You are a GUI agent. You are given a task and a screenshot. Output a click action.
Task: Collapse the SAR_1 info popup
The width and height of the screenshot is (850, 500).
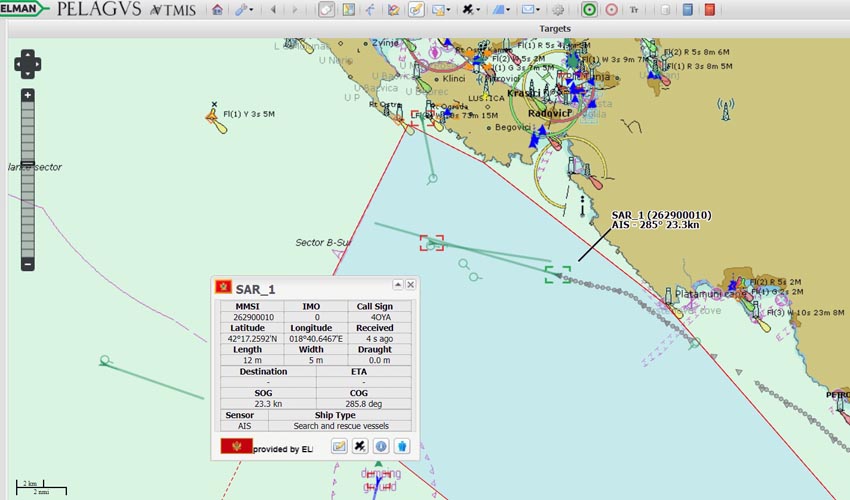point(397,285)
